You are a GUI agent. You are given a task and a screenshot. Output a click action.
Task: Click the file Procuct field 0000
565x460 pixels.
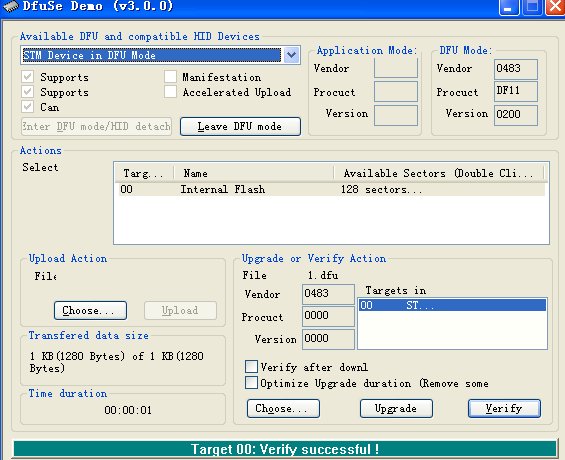[328, 317]
